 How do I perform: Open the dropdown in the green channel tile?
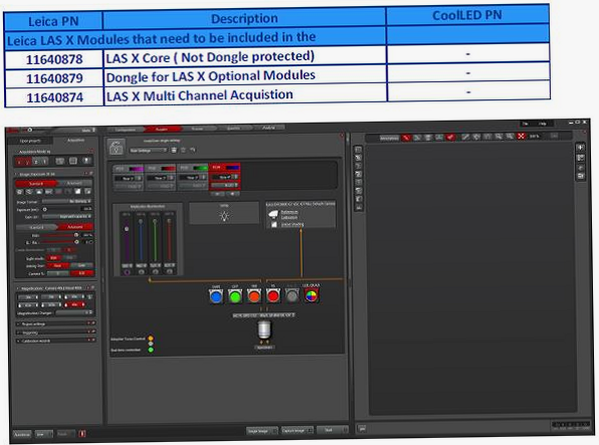(192, 178)
